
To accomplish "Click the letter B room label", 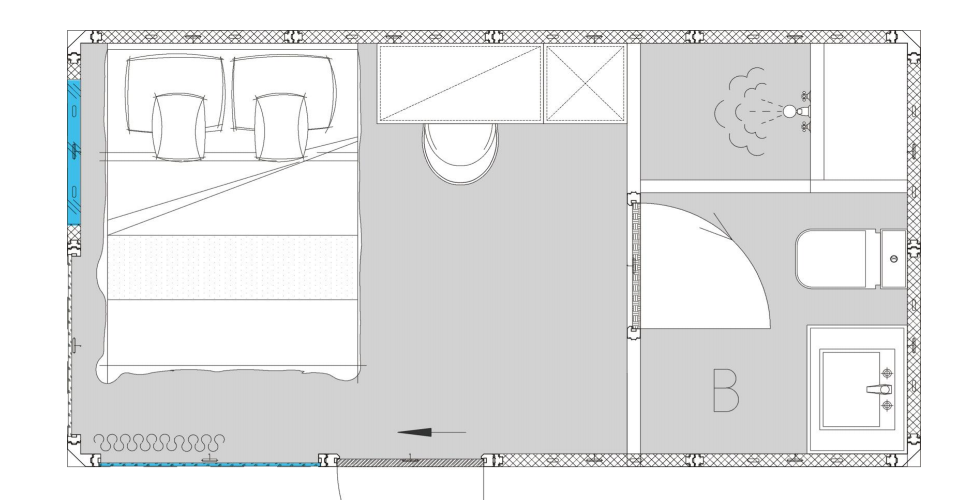I will tap(726, 390).
